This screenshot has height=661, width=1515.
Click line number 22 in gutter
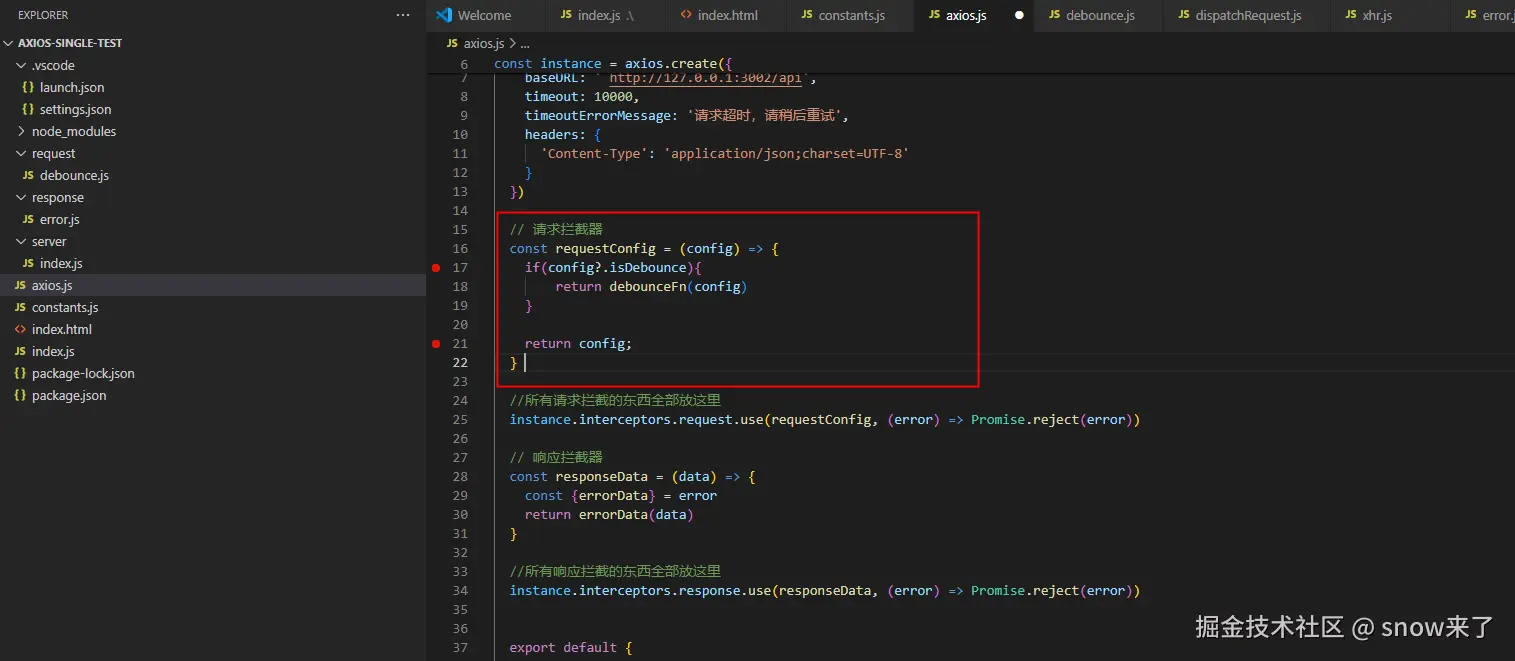point(460,363)
